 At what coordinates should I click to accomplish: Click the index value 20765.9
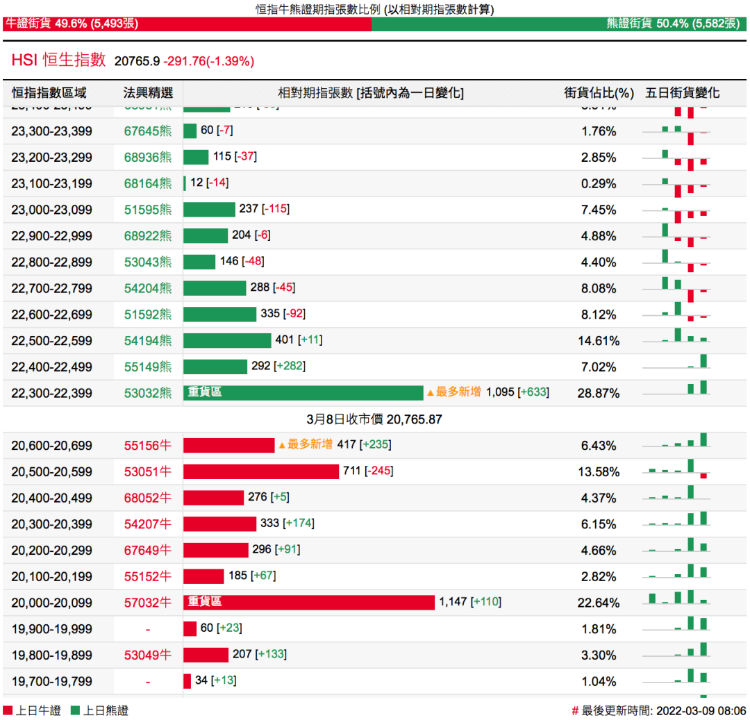(137, 61)
